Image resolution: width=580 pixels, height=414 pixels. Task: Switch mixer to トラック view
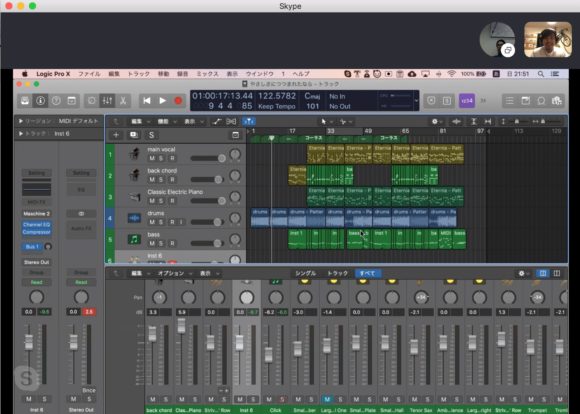coord(338,273)
